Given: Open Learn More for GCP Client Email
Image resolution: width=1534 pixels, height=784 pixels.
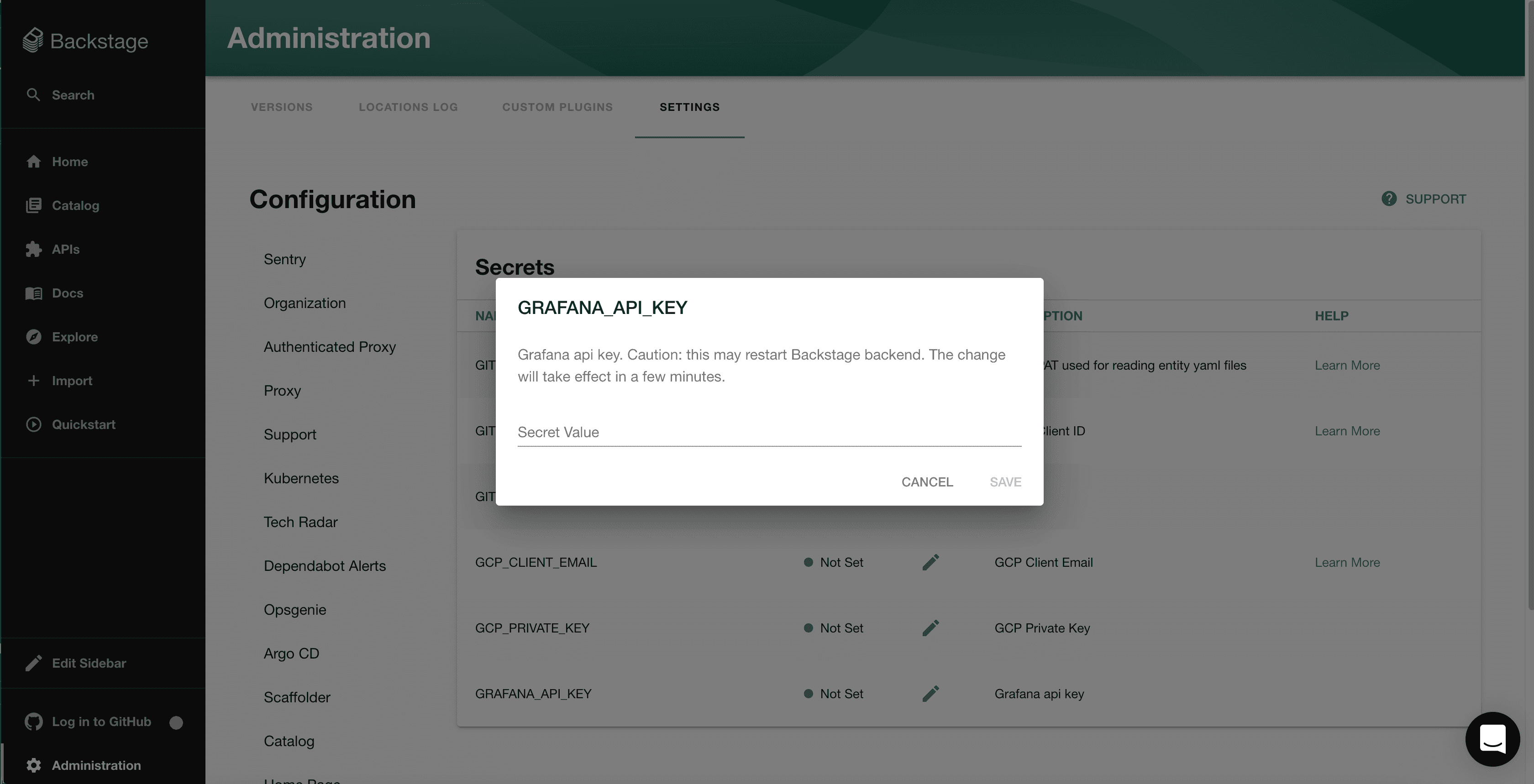Looking at the screenshot, I should 1347,563.
